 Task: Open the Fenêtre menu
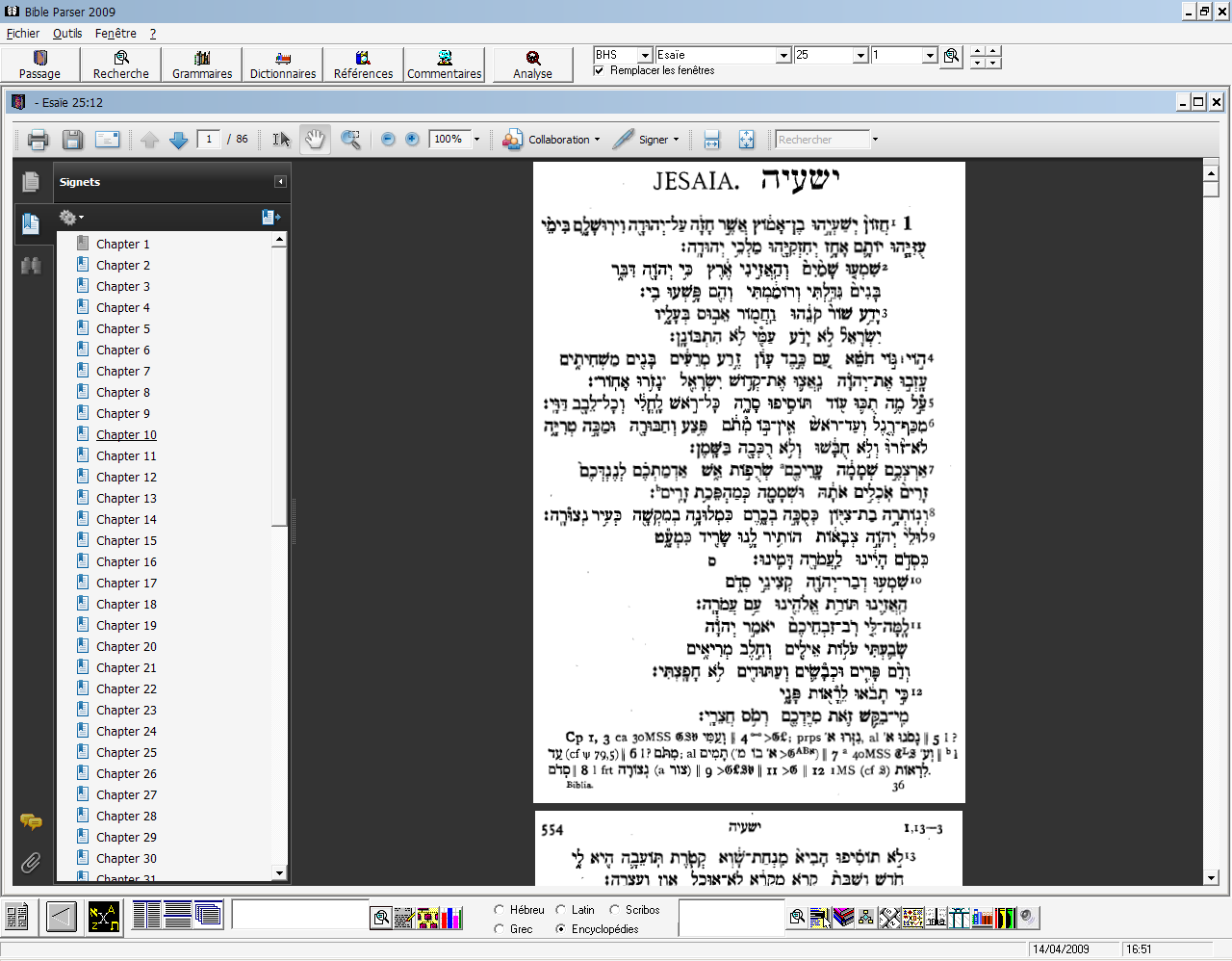pos(115,34)
